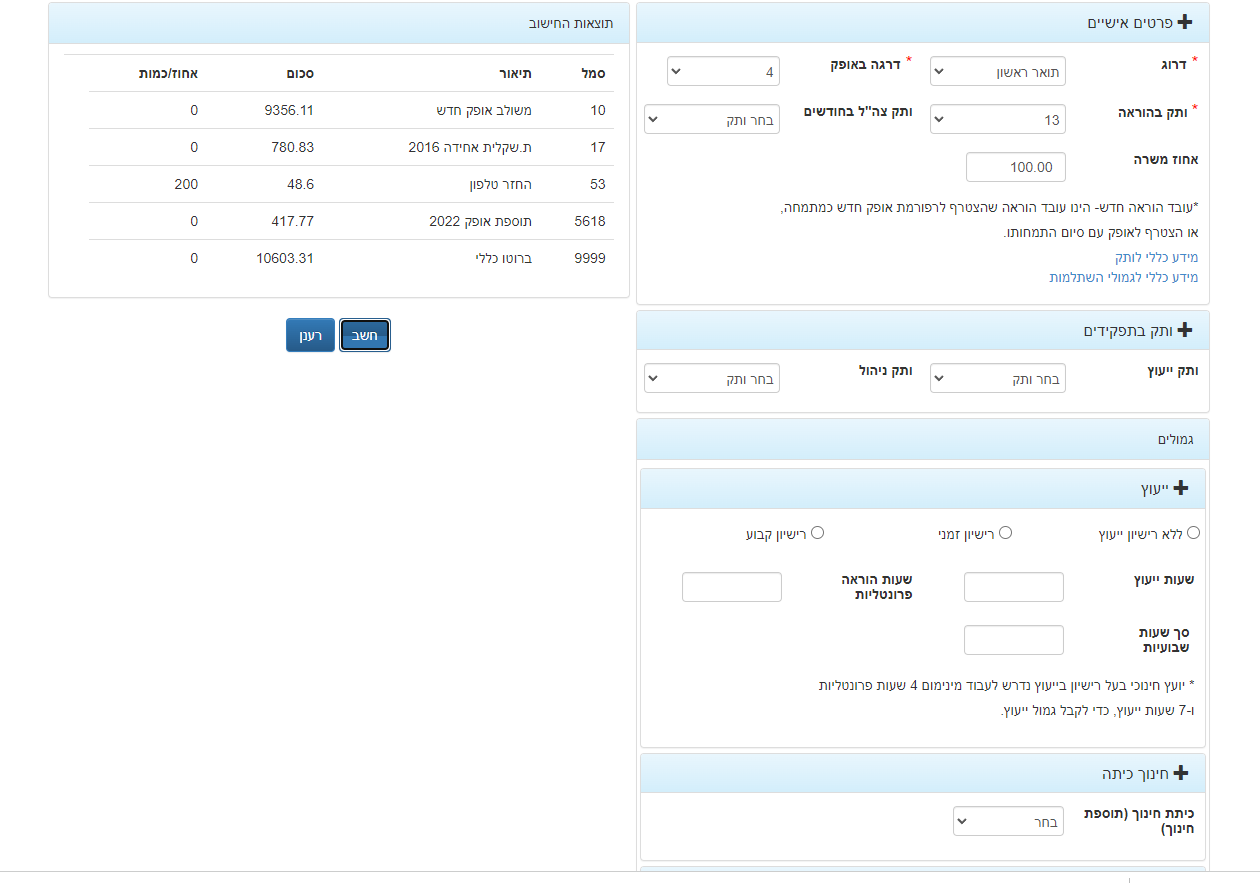Click the סמל column header
The height and width of the screenshot is (883, 1260).
coord(593,73)
